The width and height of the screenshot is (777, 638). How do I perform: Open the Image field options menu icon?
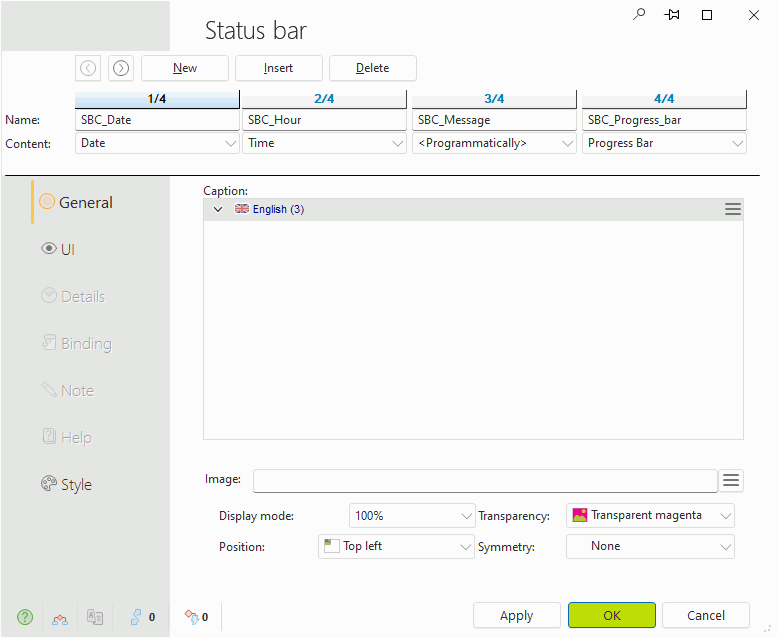pos(731,481)
